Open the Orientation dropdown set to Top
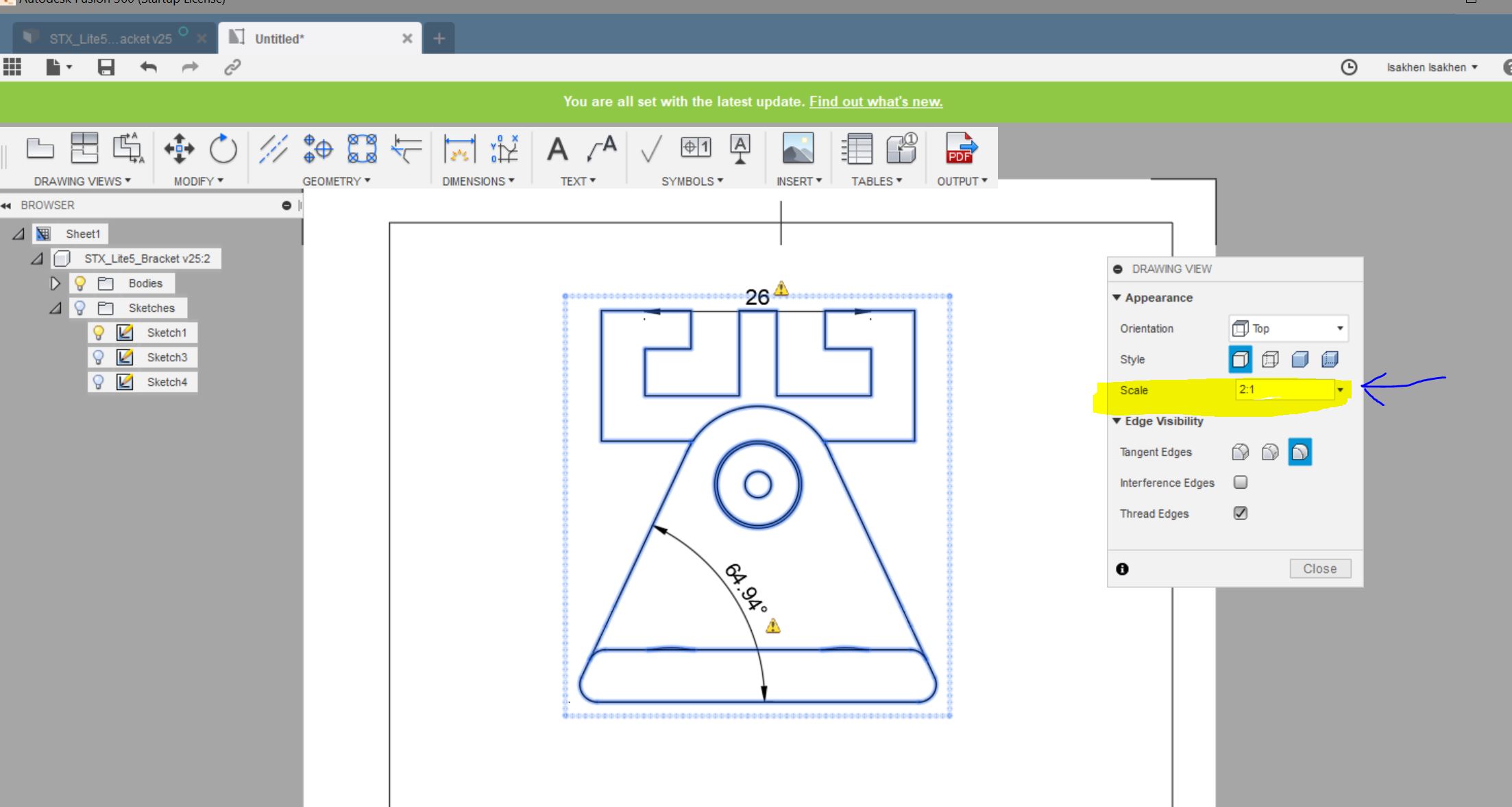1512x807 pixels. pyautogui.click(x=1340, y=328)
